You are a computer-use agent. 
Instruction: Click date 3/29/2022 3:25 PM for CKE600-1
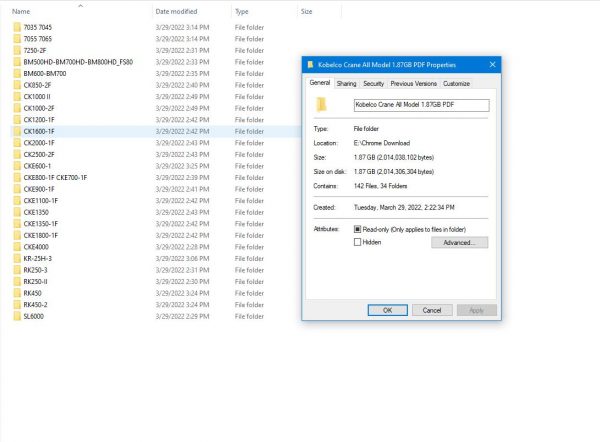pos(183,166)
